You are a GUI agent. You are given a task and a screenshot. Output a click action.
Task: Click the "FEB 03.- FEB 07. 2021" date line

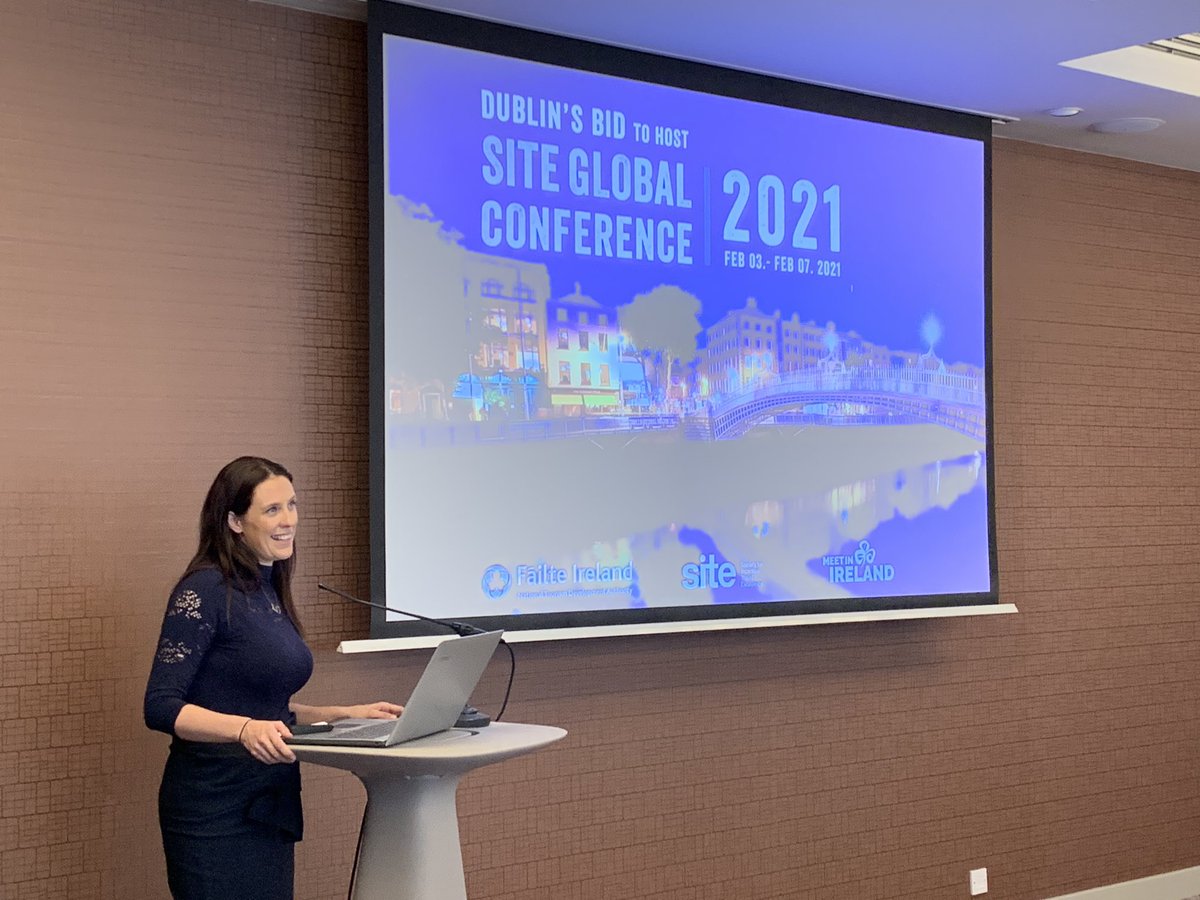783,264
